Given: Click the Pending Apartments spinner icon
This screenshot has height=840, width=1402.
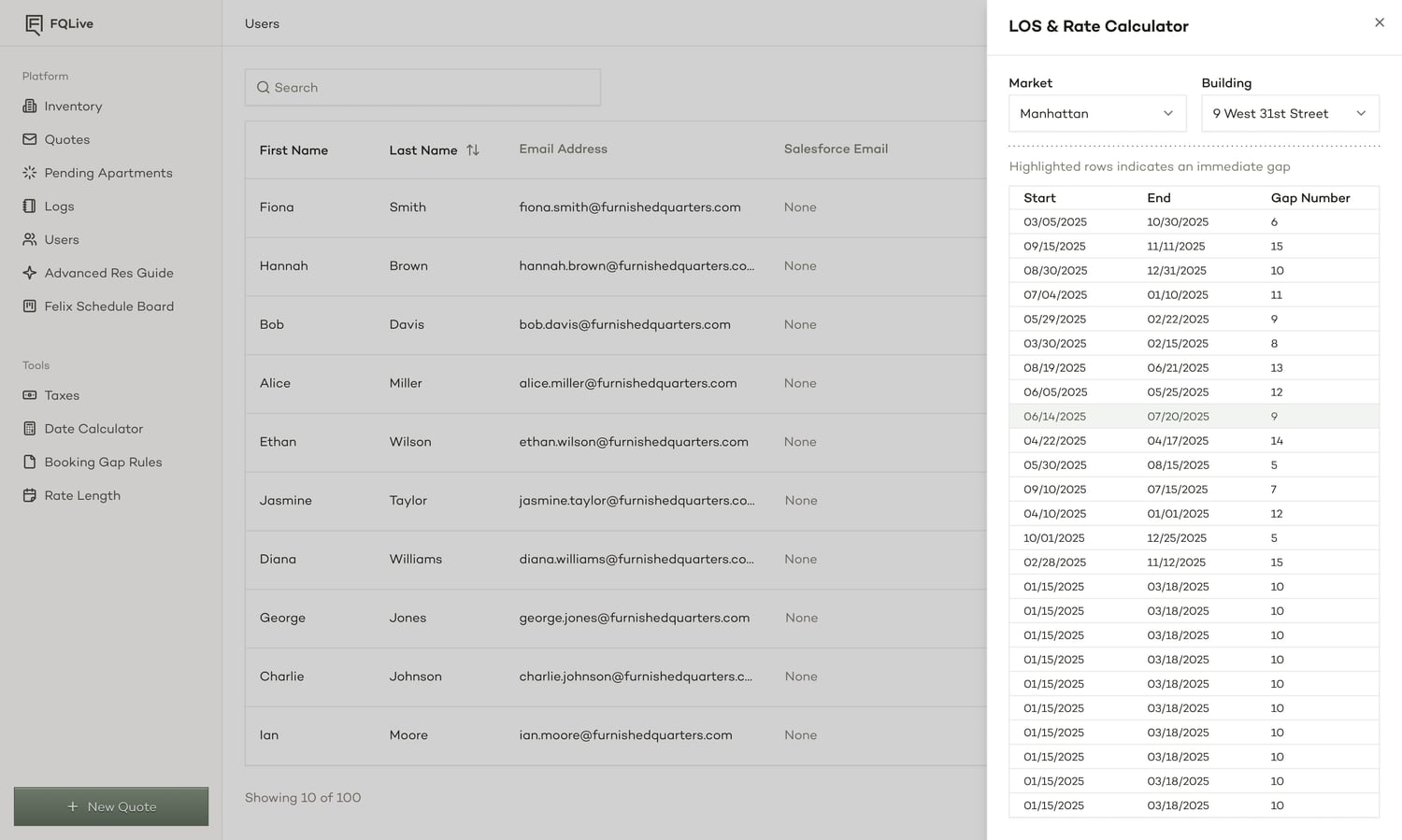Looking at the screenshot, I should click(x=30, y=173).
